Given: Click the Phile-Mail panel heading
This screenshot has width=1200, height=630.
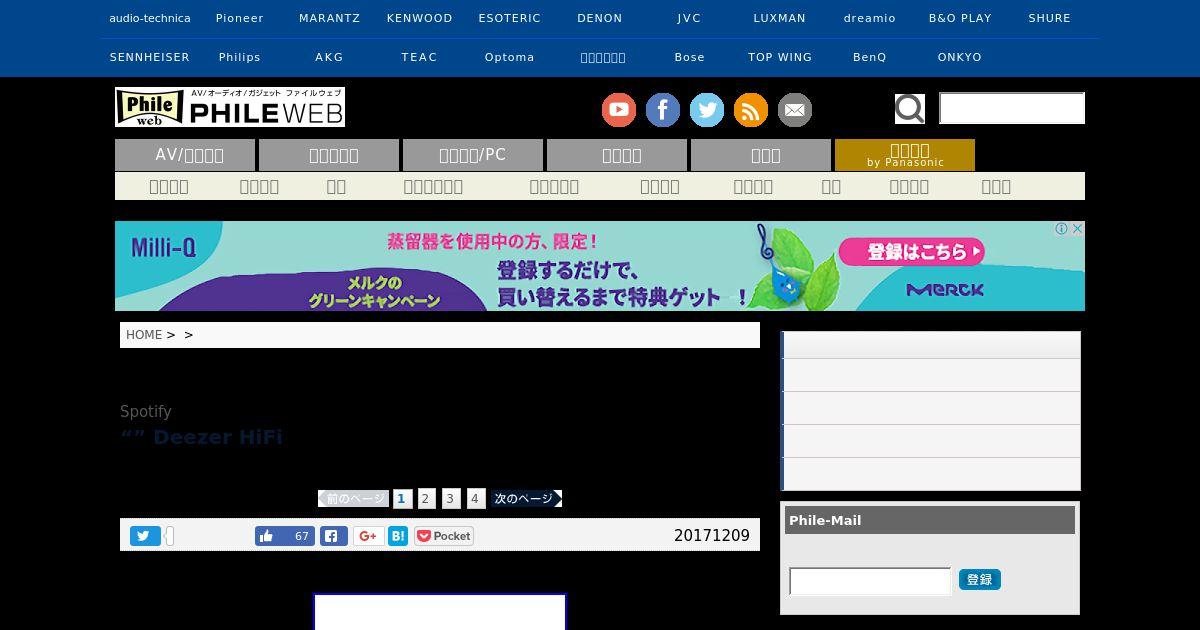Looking at the screenshot, I should pos(930,520).
